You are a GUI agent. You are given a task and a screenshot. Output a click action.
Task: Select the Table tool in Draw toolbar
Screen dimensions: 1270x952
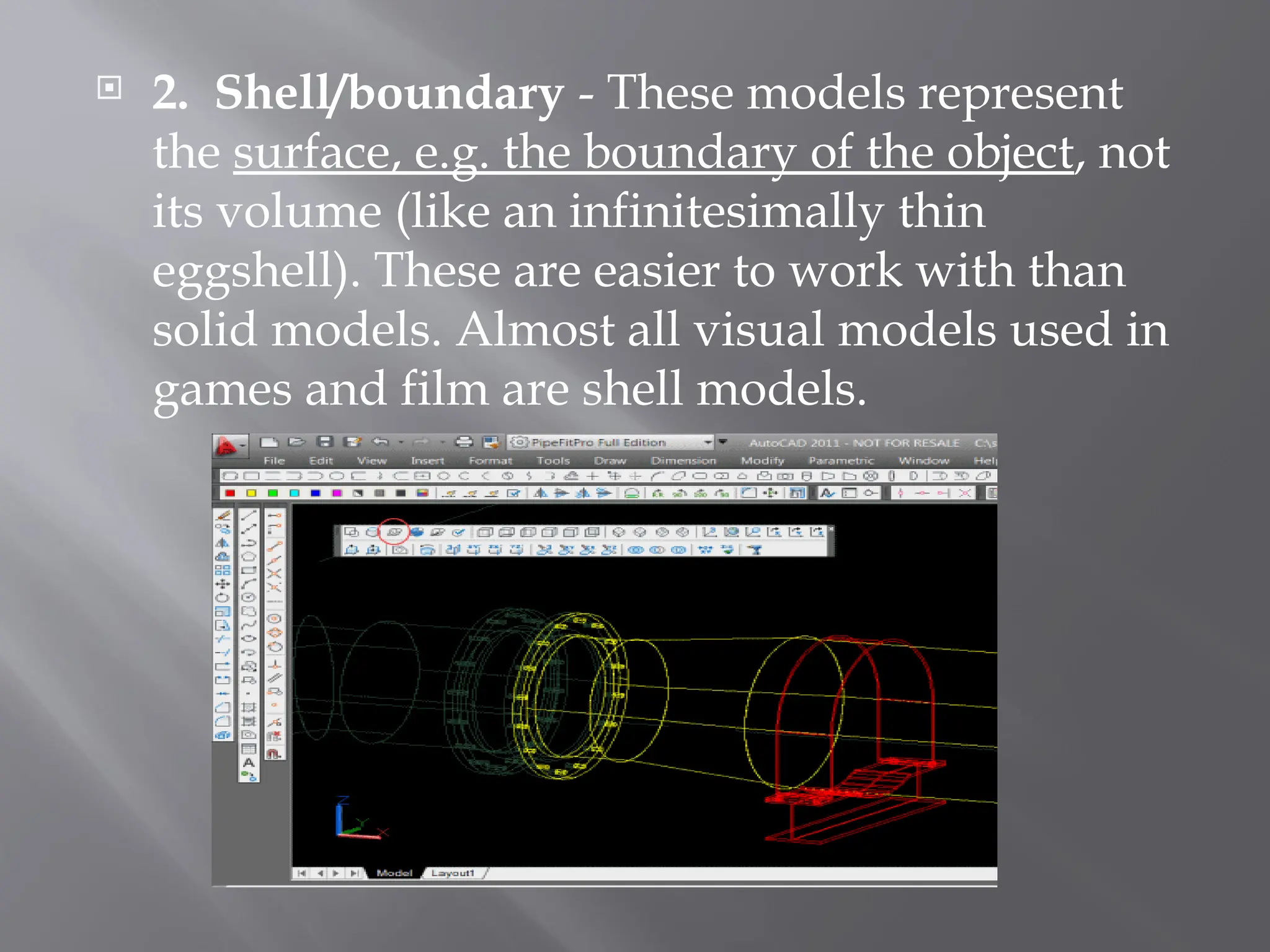coord(249,749)
